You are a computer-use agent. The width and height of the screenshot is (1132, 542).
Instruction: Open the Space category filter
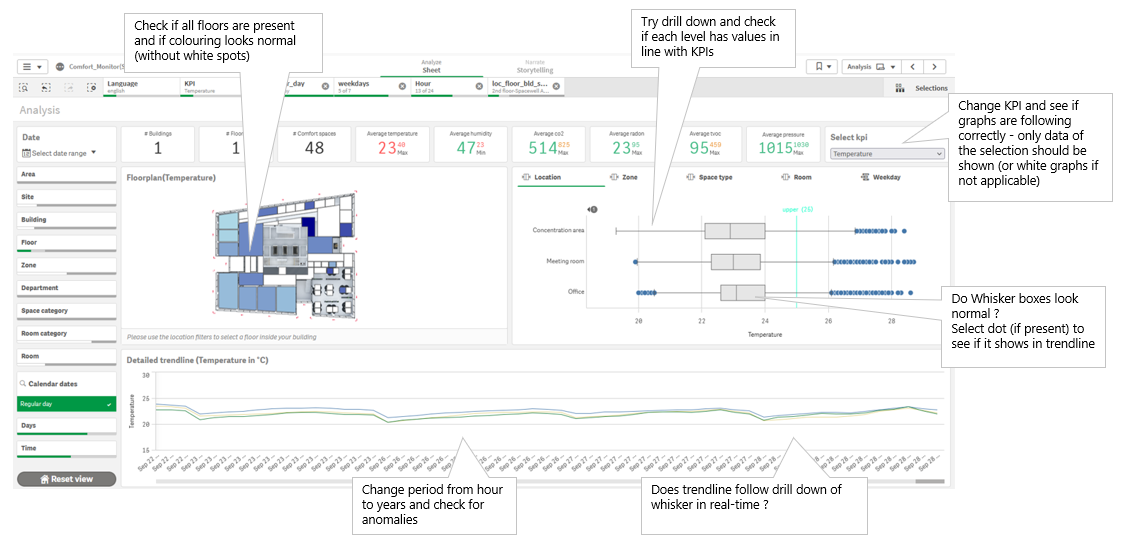pos(66,312)
